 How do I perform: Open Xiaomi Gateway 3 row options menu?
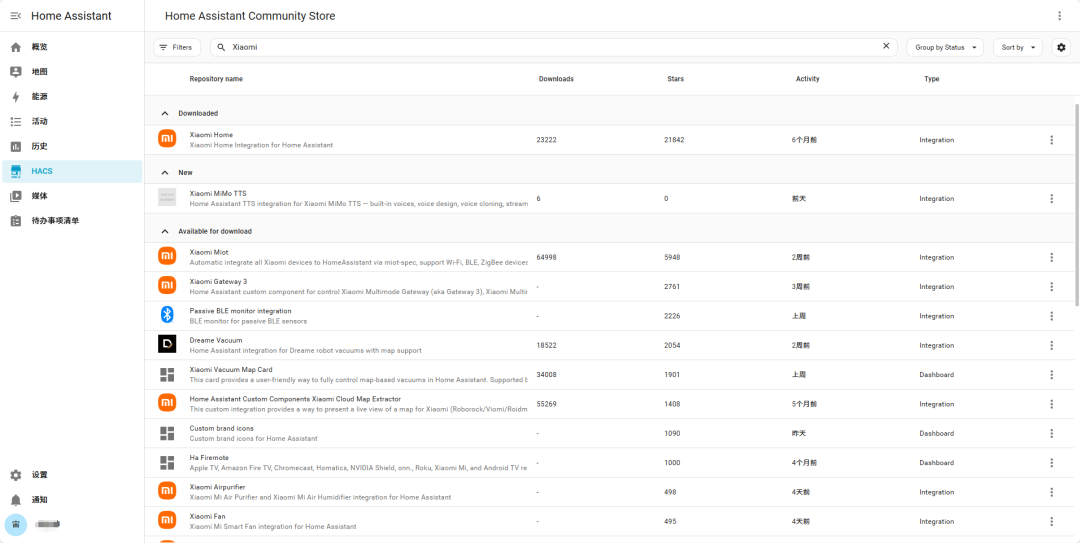(x=1051, y=287)
